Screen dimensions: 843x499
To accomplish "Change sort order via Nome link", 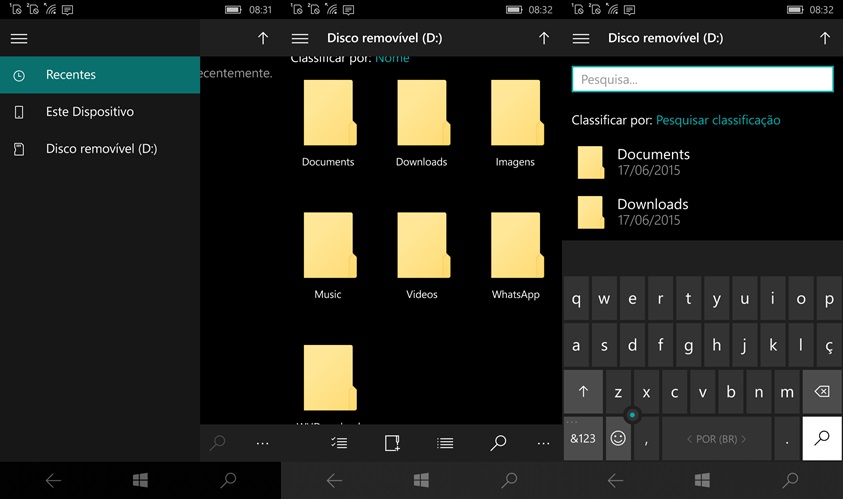I will tap(392, 58).
